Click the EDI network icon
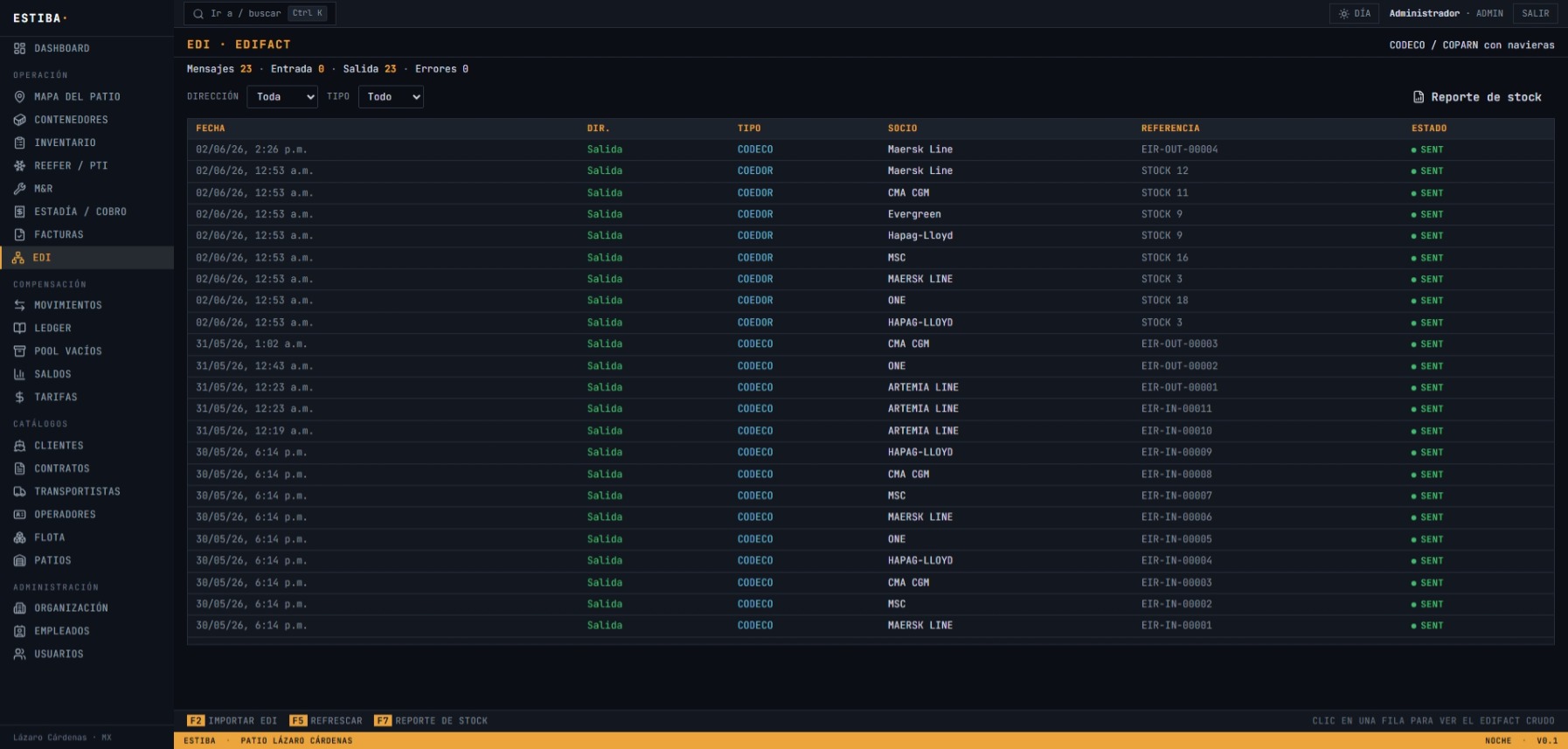 click(18, 258)
